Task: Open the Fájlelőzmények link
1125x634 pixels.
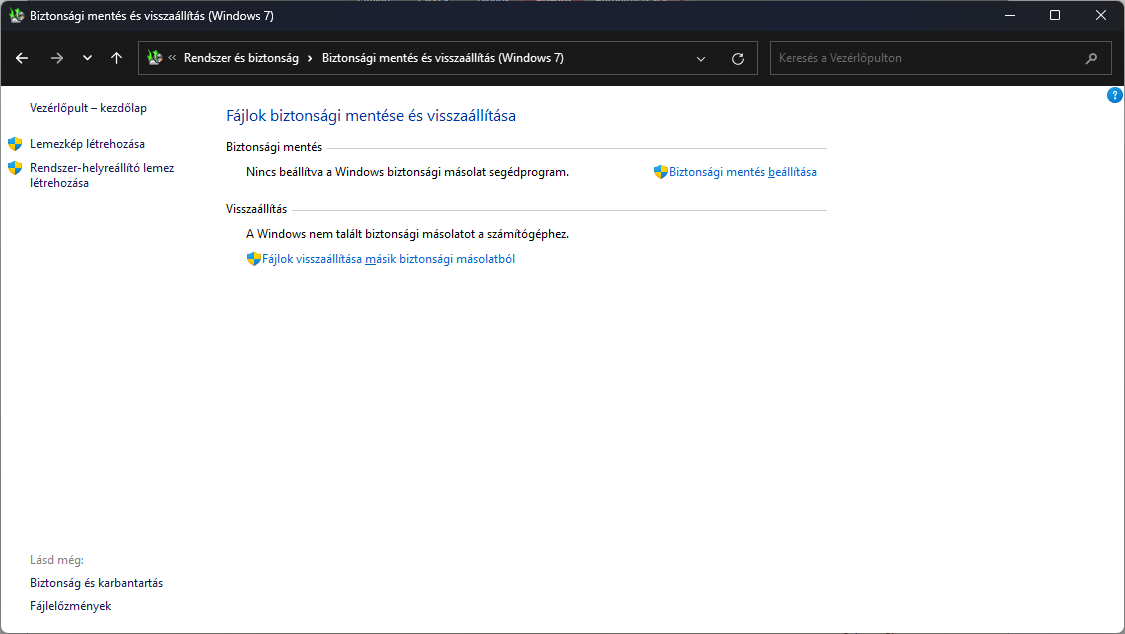Action: pos(70,606)
